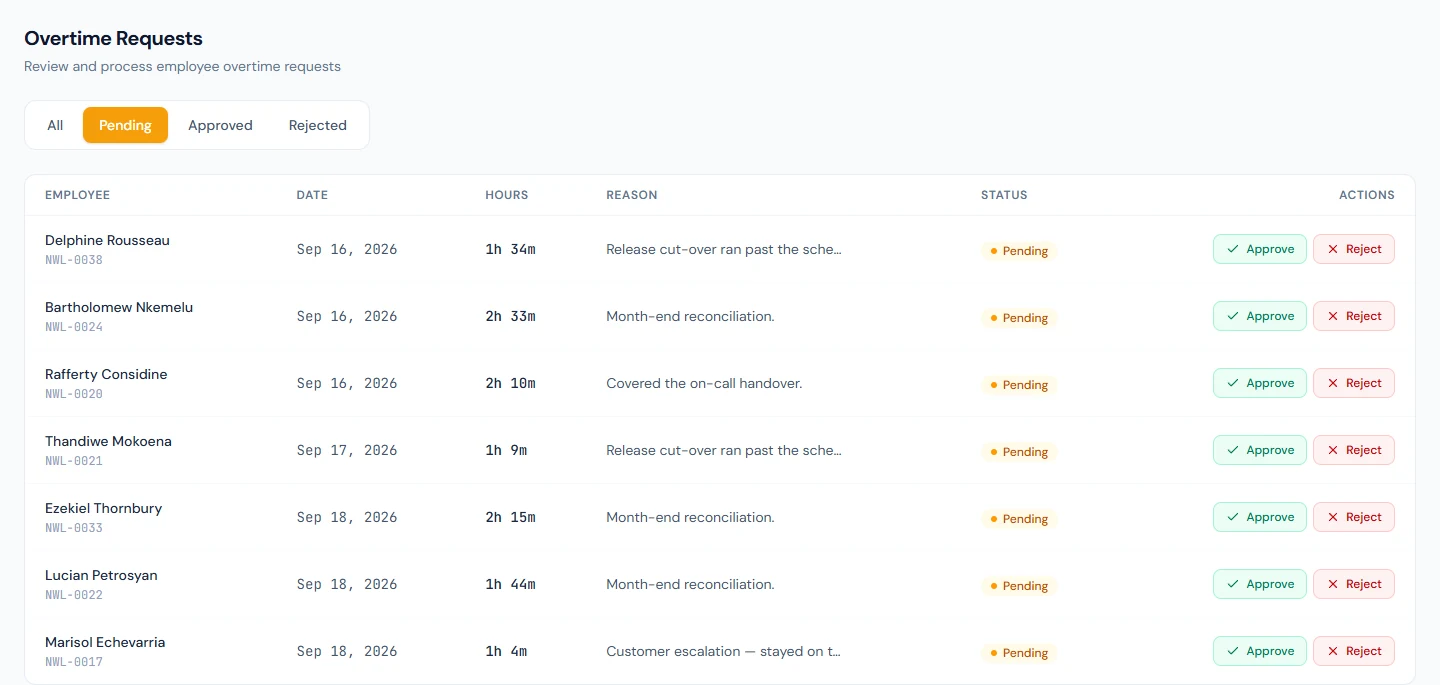
Task: Click Thandiwe Mokoena's truncated release cut-over reason
Action: (724, 450)
